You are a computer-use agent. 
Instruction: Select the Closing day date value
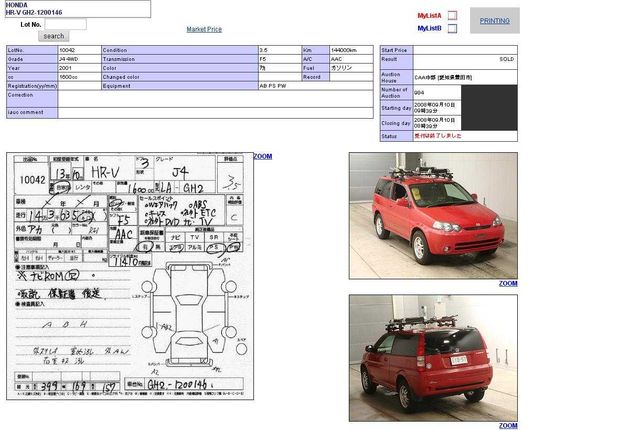click(435, 123)
